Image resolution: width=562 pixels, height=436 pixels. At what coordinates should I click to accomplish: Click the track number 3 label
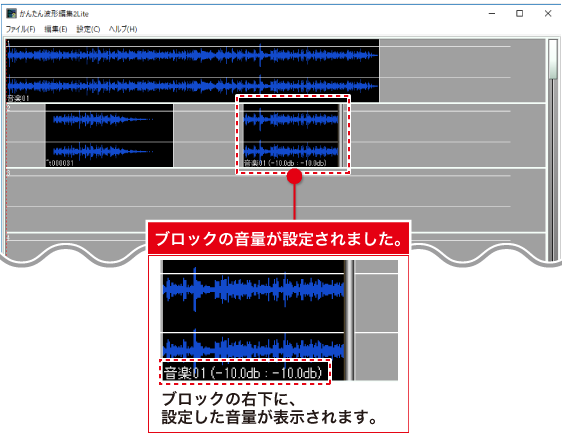[9, 173]
